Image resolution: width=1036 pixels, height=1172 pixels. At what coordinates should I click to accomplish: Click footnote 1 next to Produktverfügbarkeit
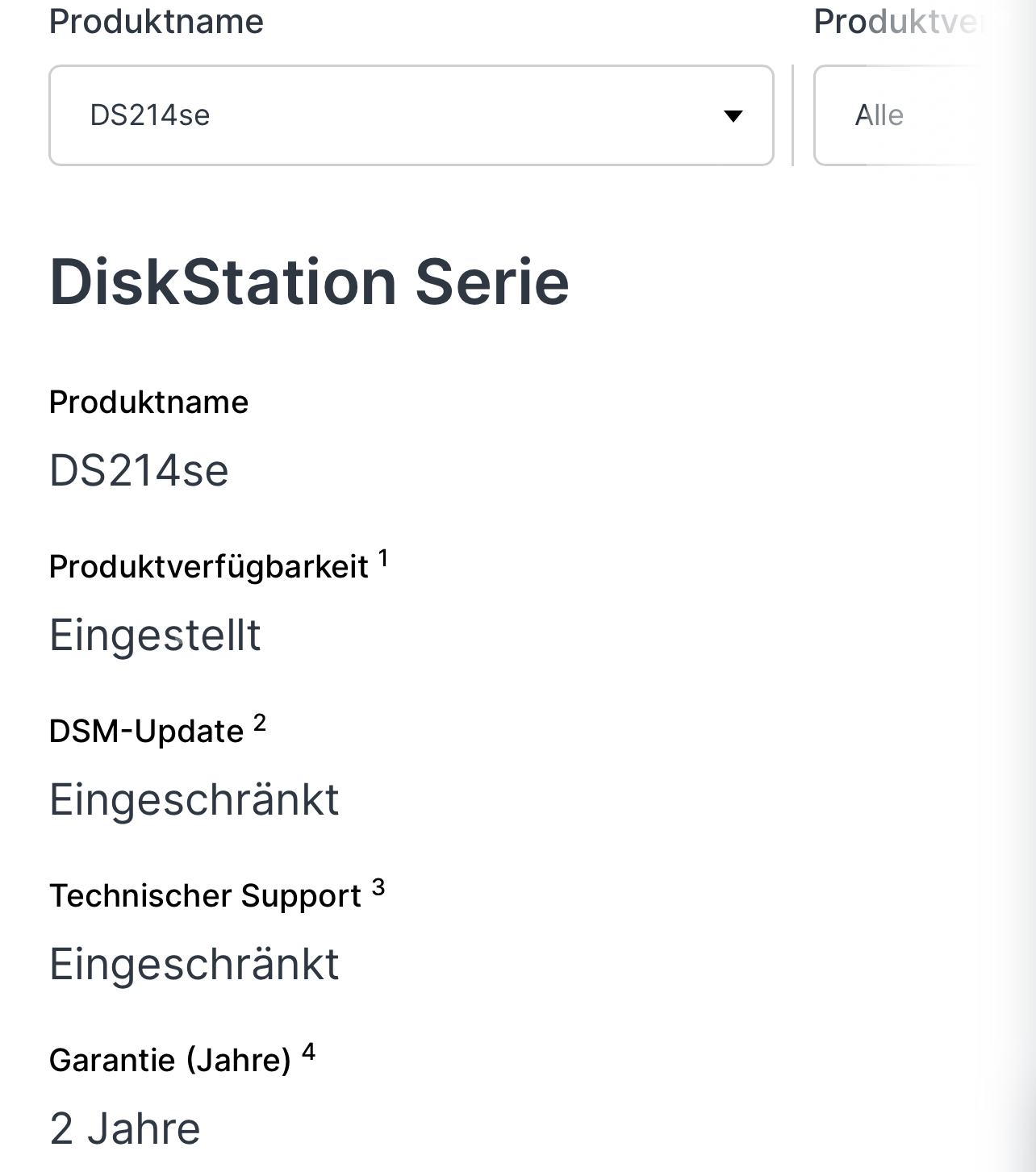pos(383,557)
